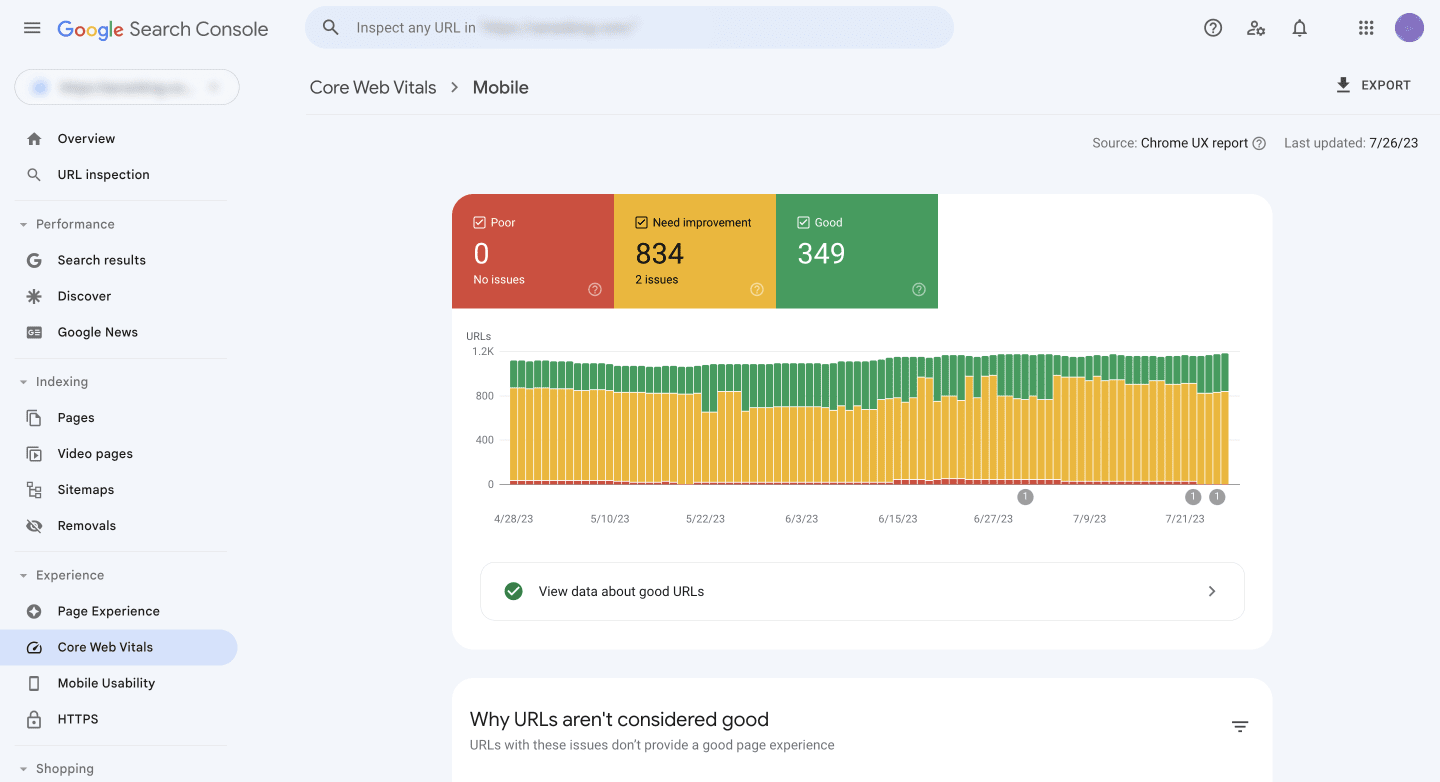Open Mobile Usability in sidebar
Image resolution: width=1440 pixels, height=782 pixels.
(106, 683)
